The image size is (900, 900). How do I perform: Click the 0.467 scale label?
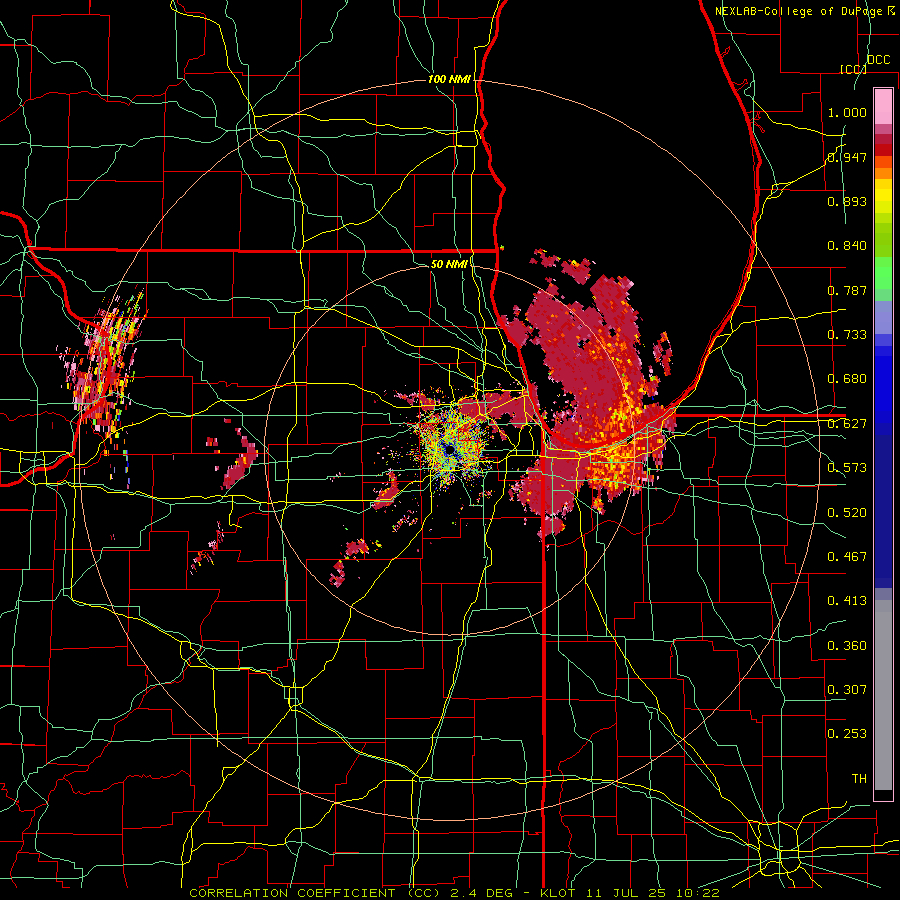(x=847, y=557)
